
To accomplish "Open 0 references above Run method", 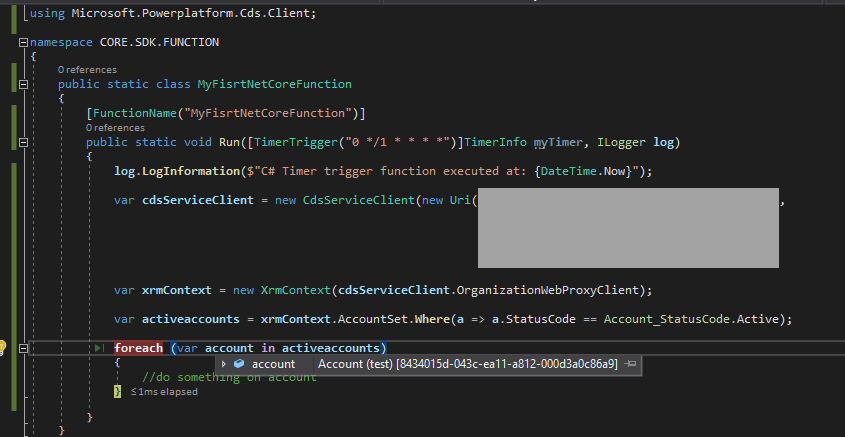I will tap(115, 128).
